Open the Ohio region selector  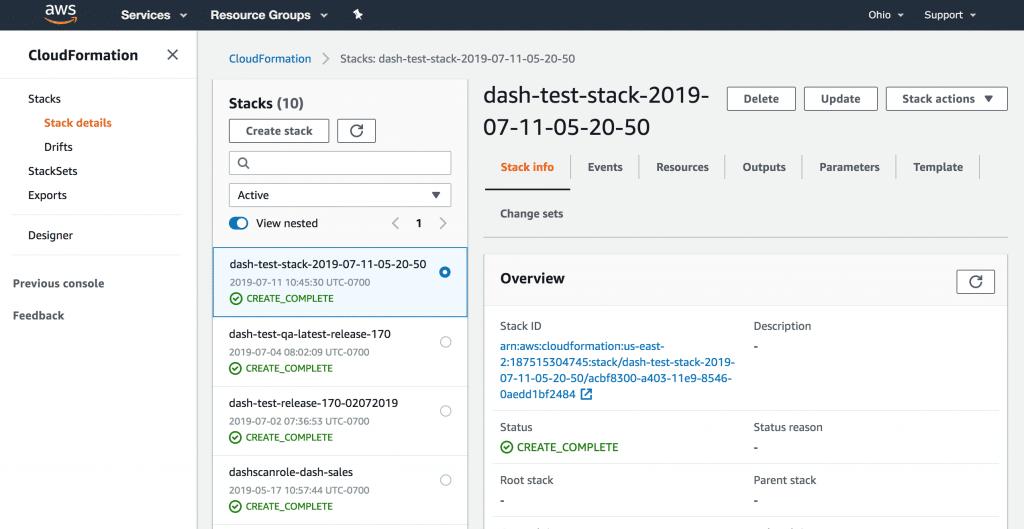pyautogui.click(x=886, y=15)
